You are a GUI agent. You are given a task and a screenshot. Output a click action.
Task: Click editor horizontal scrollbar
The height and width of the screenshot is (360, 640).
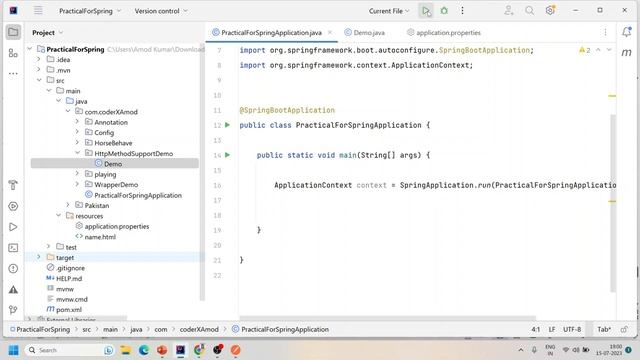tap(387, 318)
